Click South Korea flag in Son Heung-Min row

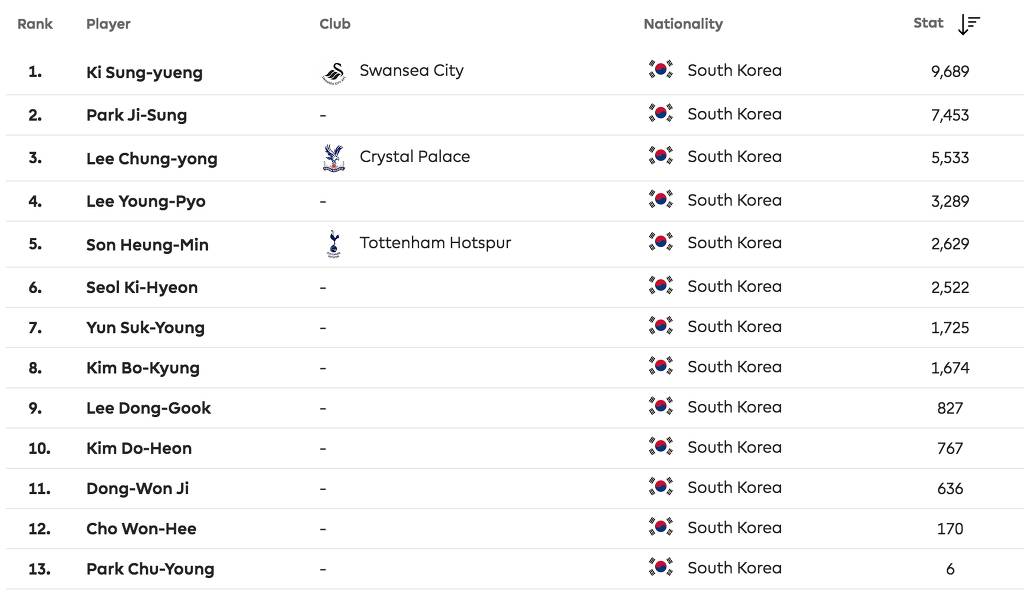point(660,243)
